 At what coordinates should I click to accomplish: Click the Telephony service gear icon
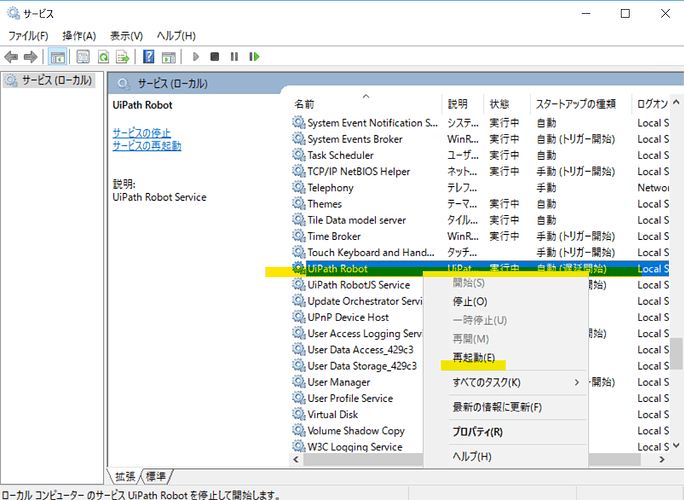[298, 187]
